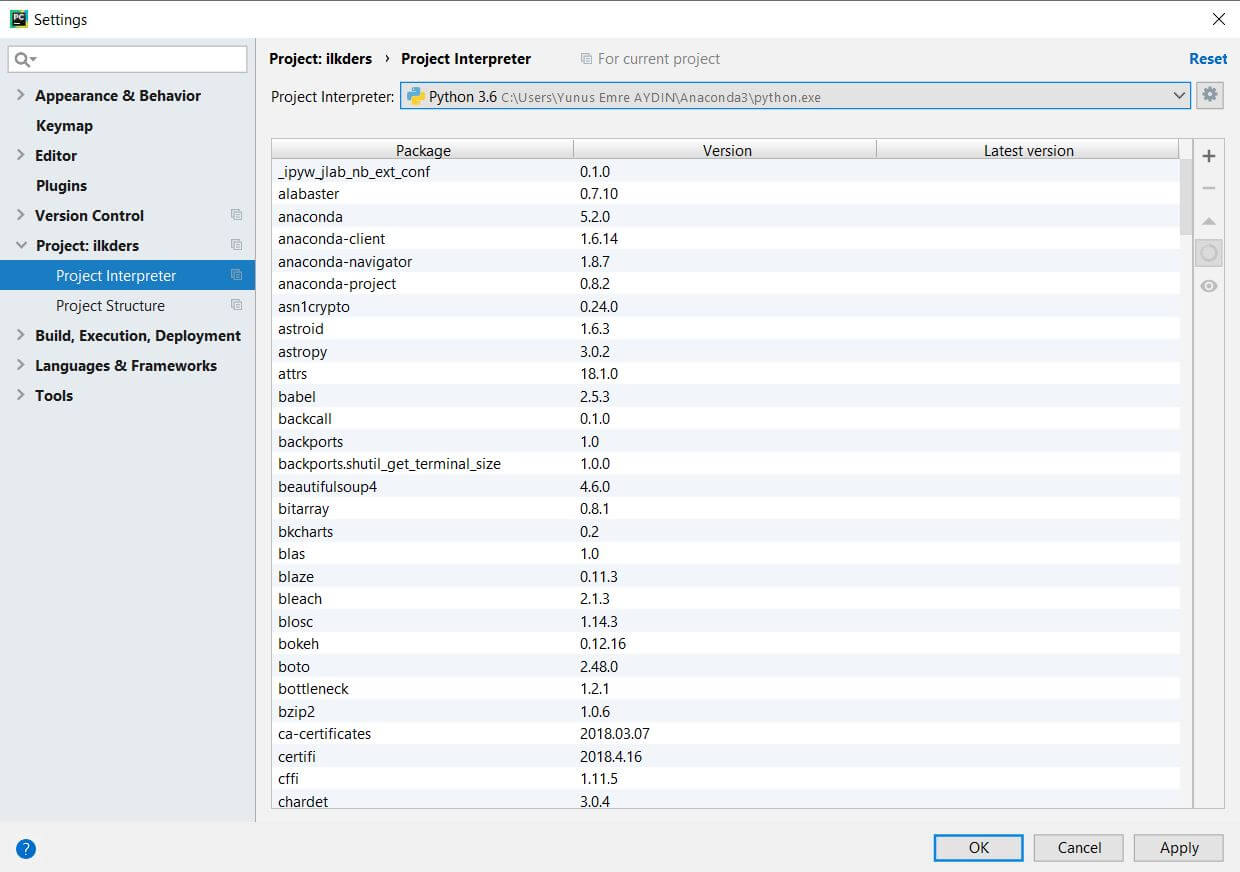This screenshot has width=1240, height=872.
Task: Select the bitarray package
Action: [726, 509]
